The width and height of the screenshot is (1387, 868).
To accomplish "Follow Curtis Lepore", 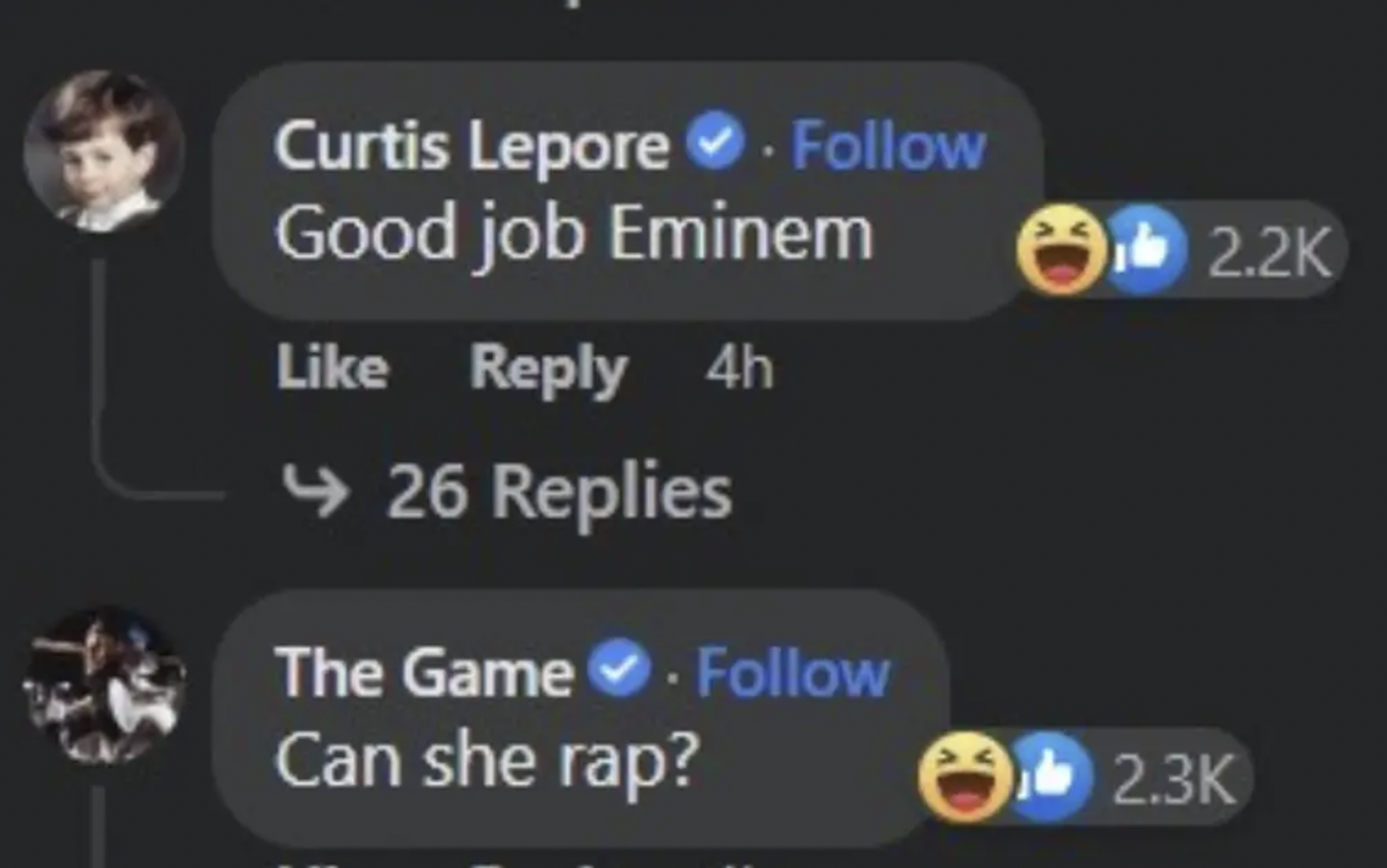I will [889, 146].
